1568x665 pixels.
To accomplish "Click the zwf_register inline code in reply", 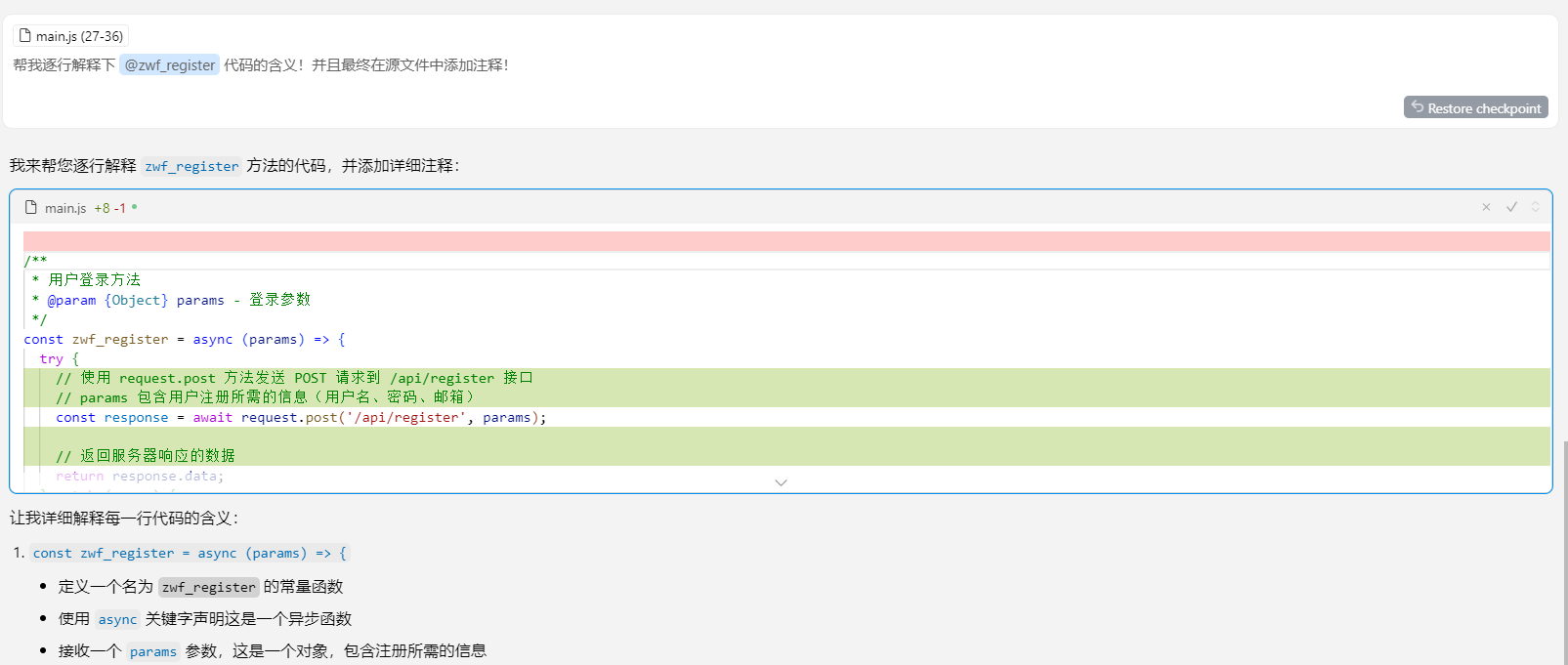I will (191, 166).
